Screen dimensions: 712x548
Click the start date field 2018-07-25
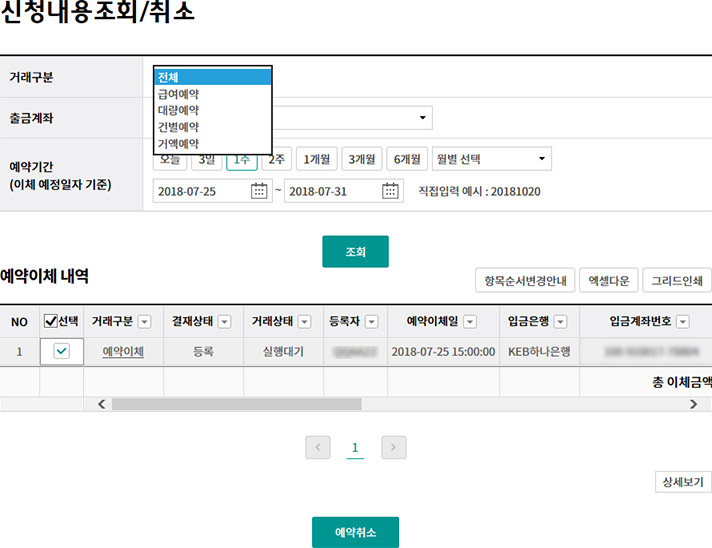pos(200,191)
